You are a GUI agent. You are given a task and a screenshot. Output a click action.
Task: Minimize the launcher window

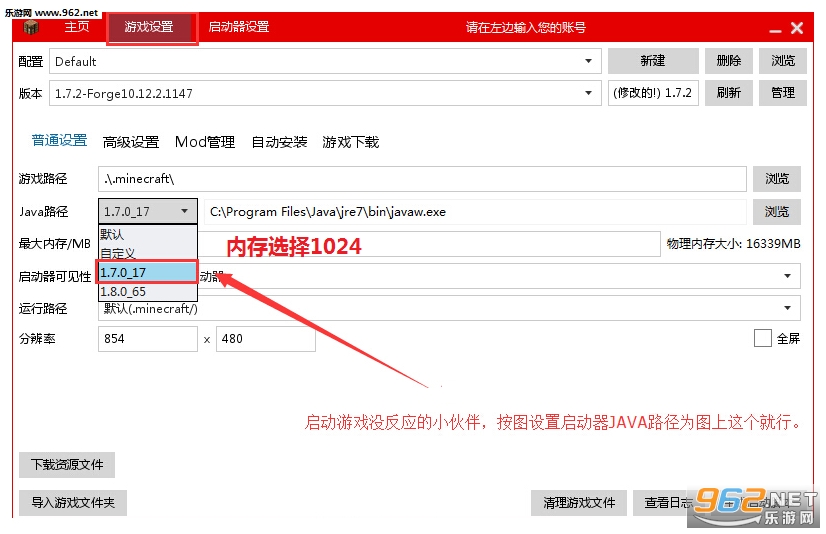(x=773, y=28)
